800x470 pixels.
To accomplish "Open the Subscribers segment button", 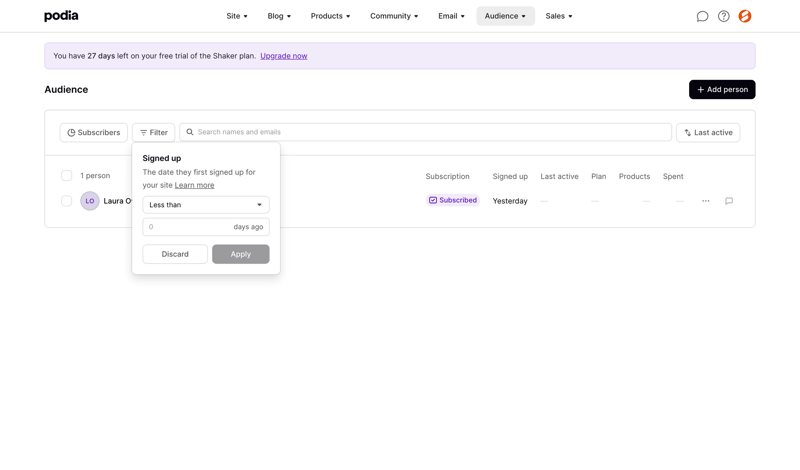I will click(x=93, y=133).
